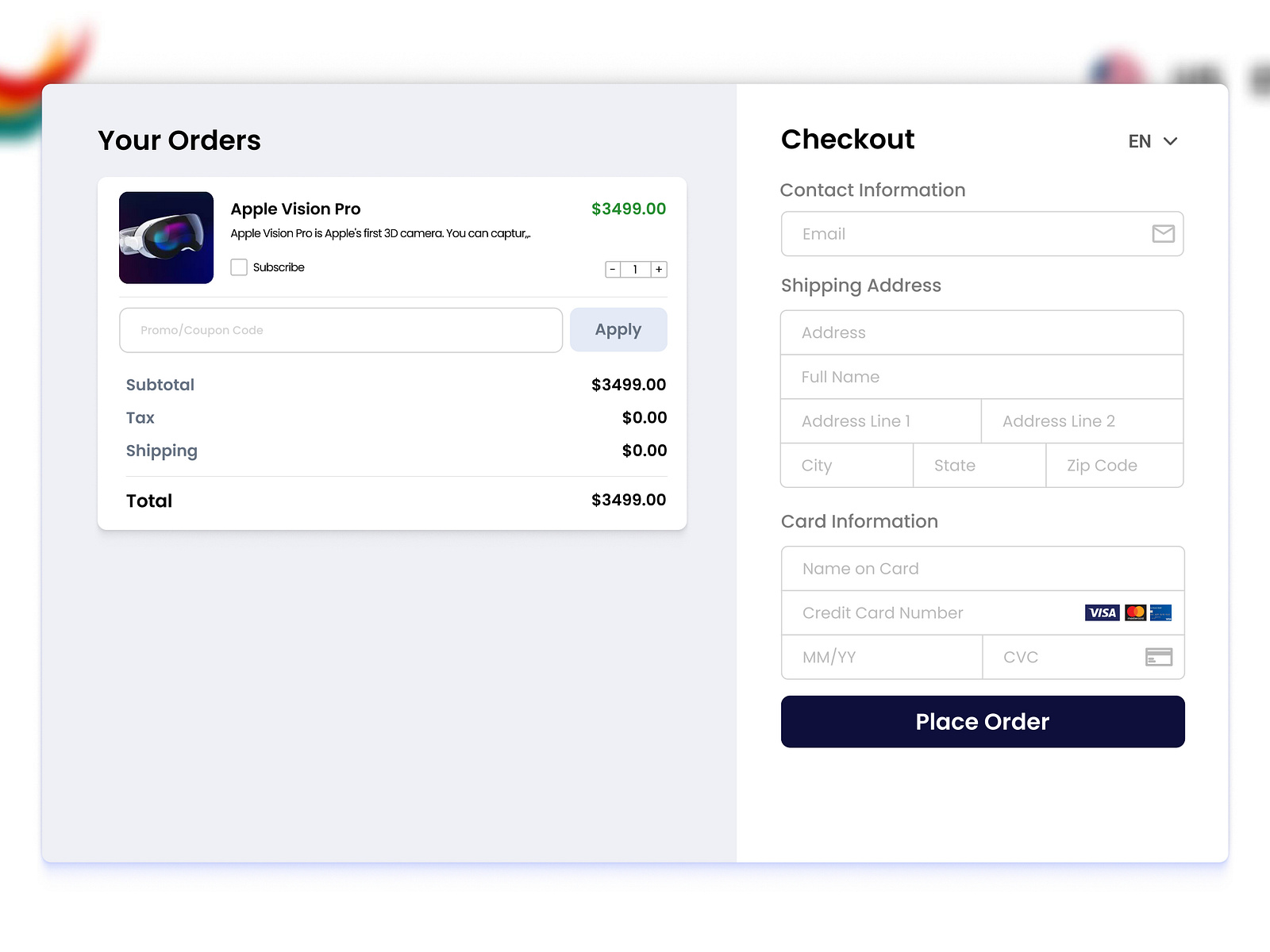
Task: Increase Apple Vision Pro quantity with plus
Action: [x=660, y=269]
